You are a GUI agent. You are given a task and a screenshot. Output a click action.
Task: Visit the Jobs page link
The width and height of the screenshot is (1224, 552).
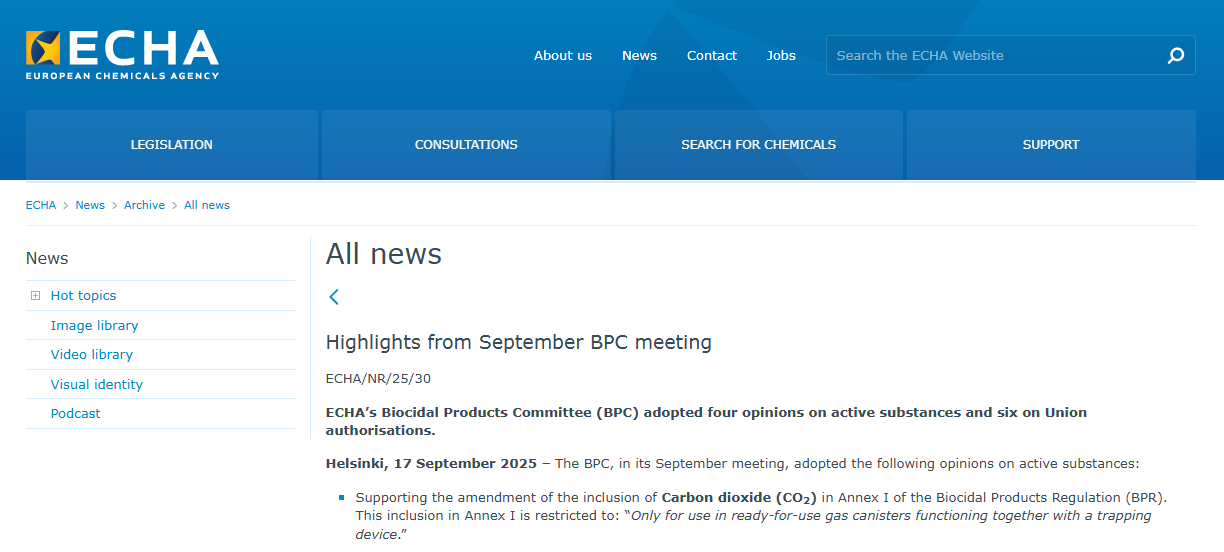[781, 56]
